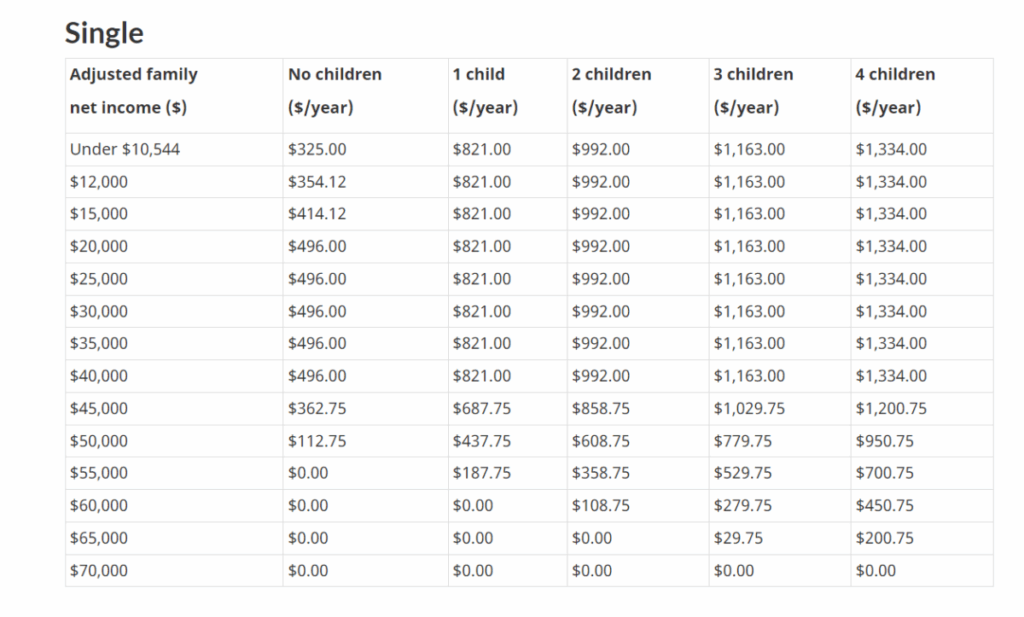The height and width of the screenshot is (617, 1024).
Task: Click the $187.75 cell
Action: tap(481, 473)
